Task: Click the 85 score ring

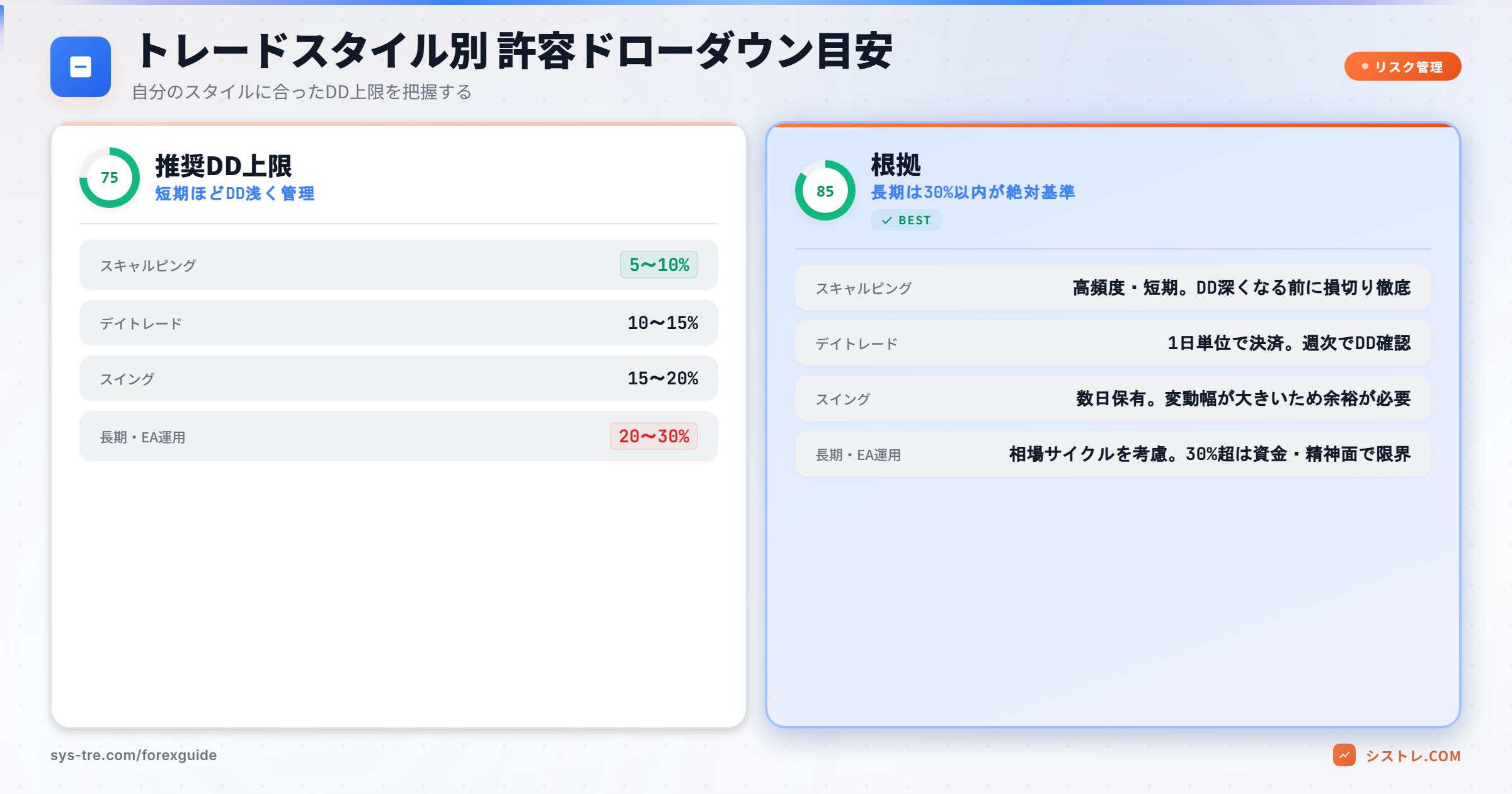Action: tap(825, 190)
